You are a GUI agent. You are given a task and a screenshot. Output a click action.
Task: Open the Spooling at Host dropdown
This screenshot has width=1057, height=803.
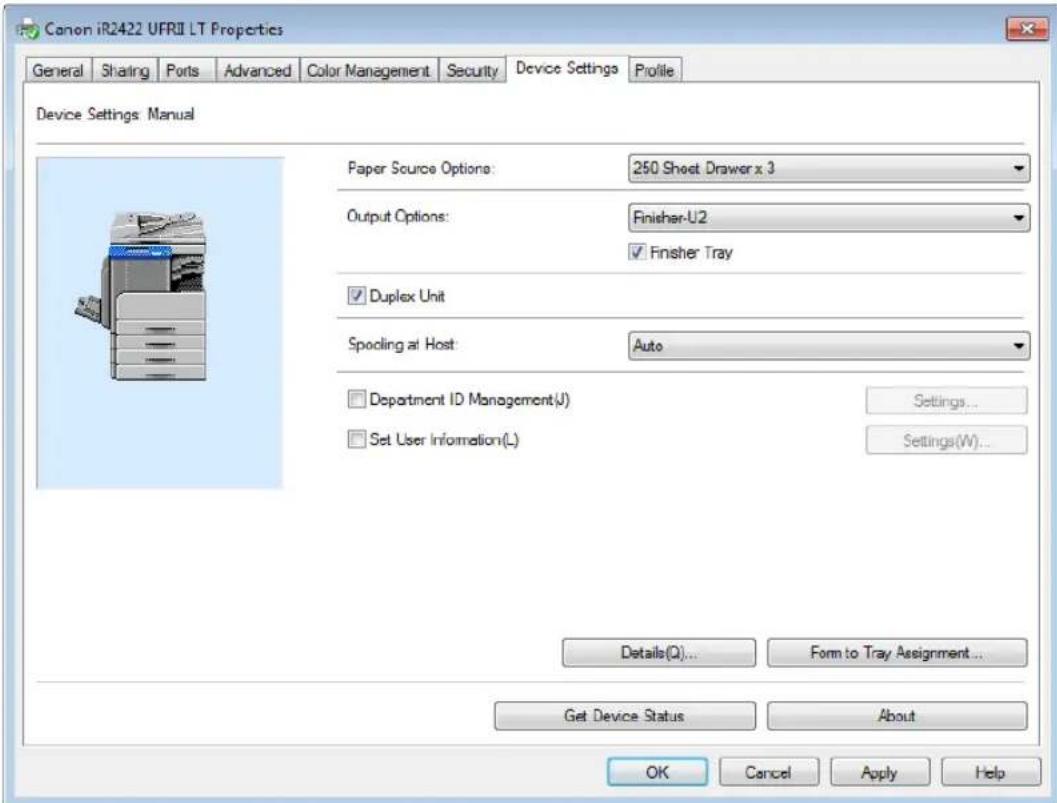pos(828,345)
